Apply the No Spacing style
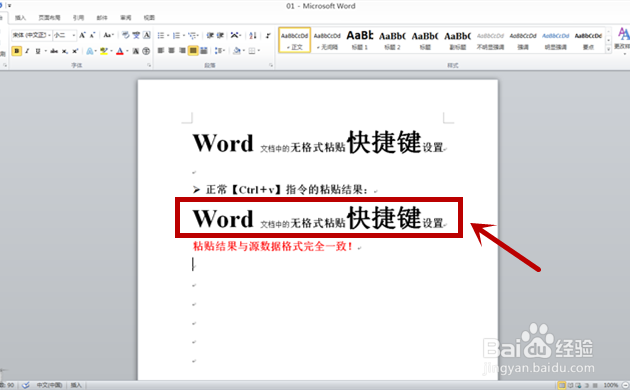The image size is (630, 390). pos(327,40)
